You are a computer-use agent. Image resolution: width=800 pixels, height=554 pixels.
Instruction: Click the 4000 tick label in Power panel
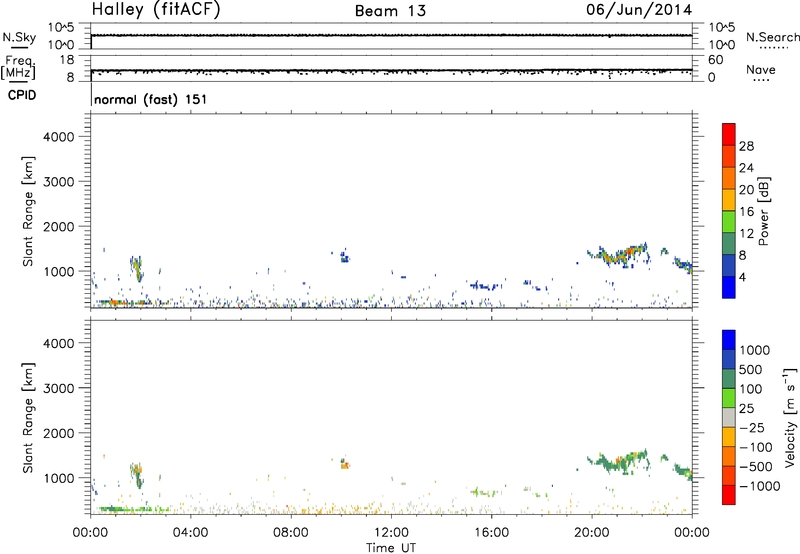59,137
